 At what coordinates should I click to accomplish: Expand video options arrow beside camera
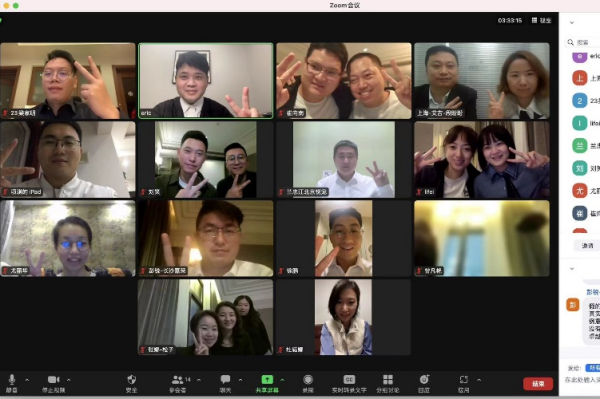(x=69, y=380)
